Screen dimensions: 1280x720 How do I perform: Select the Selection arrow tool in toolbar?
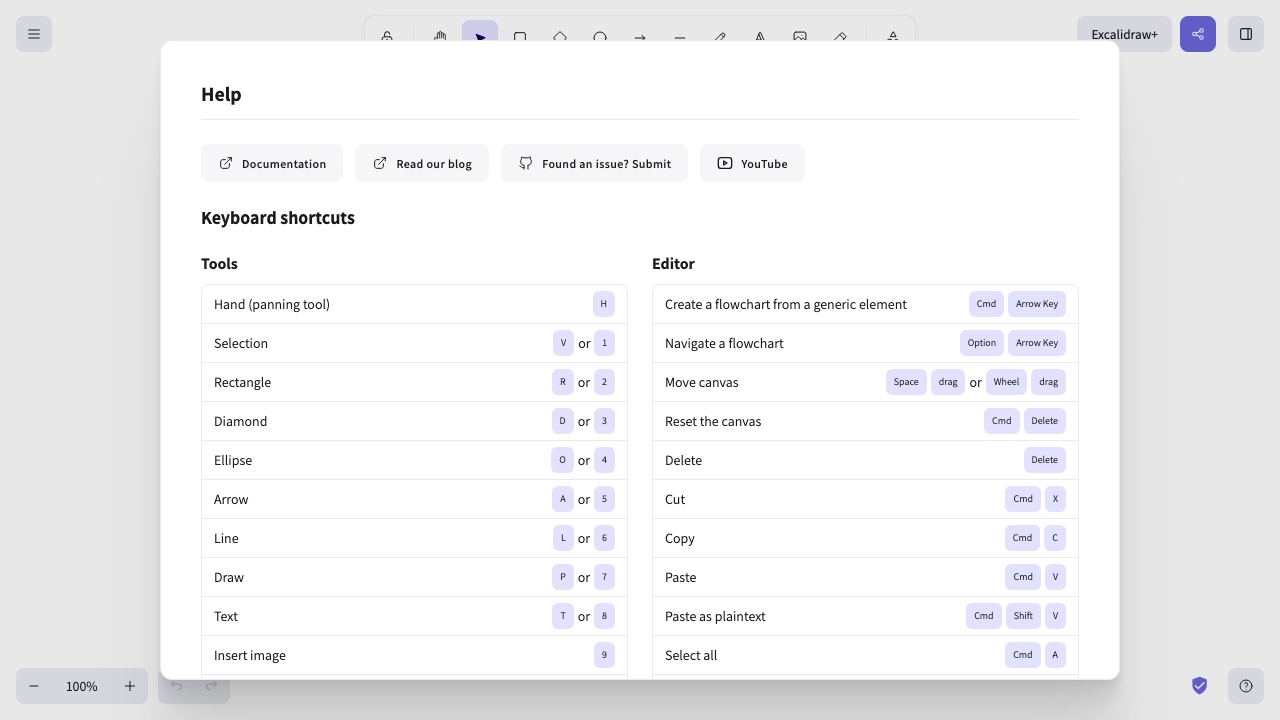click(480, 36)
